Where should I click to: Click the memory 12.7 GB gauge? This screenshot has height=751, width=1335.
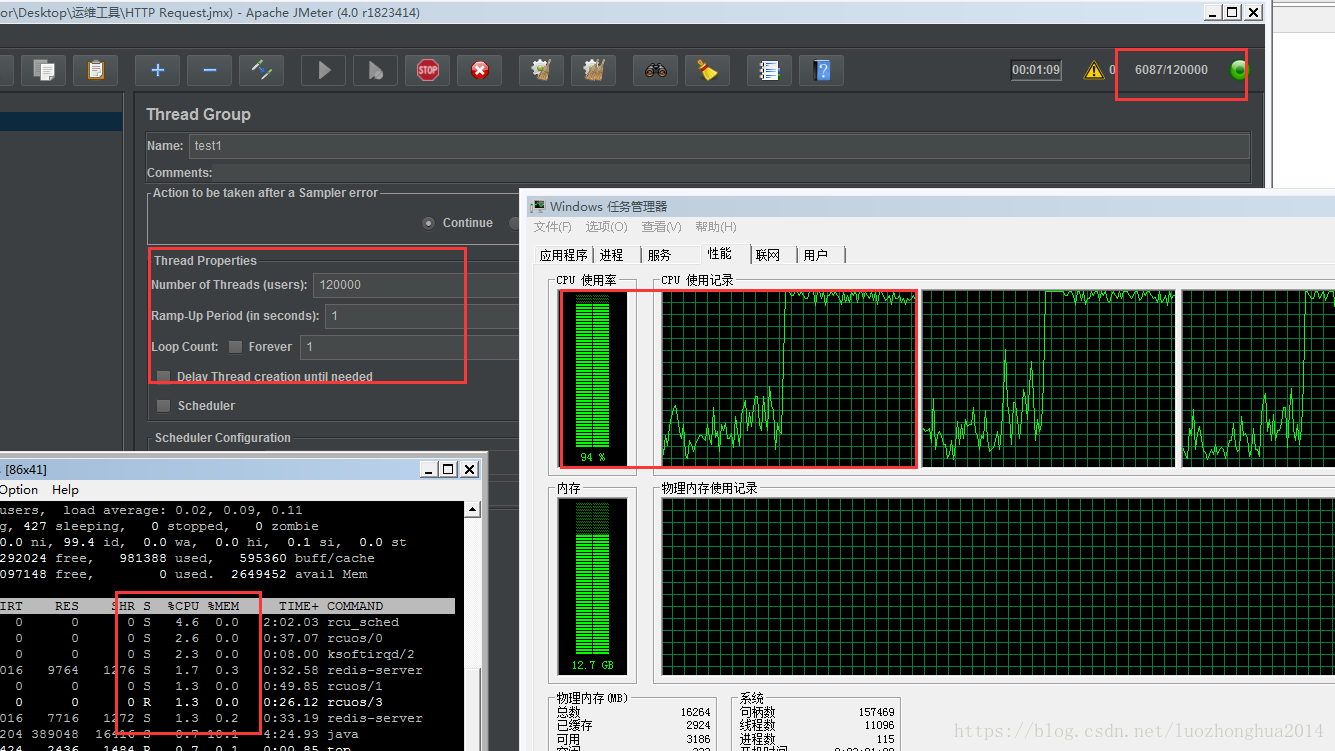coord(594,587)
